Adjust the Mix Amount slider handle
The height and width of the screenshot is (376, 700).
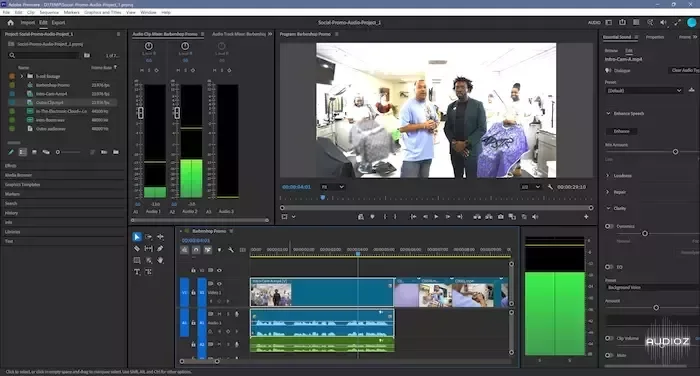(x=675, y=152)
